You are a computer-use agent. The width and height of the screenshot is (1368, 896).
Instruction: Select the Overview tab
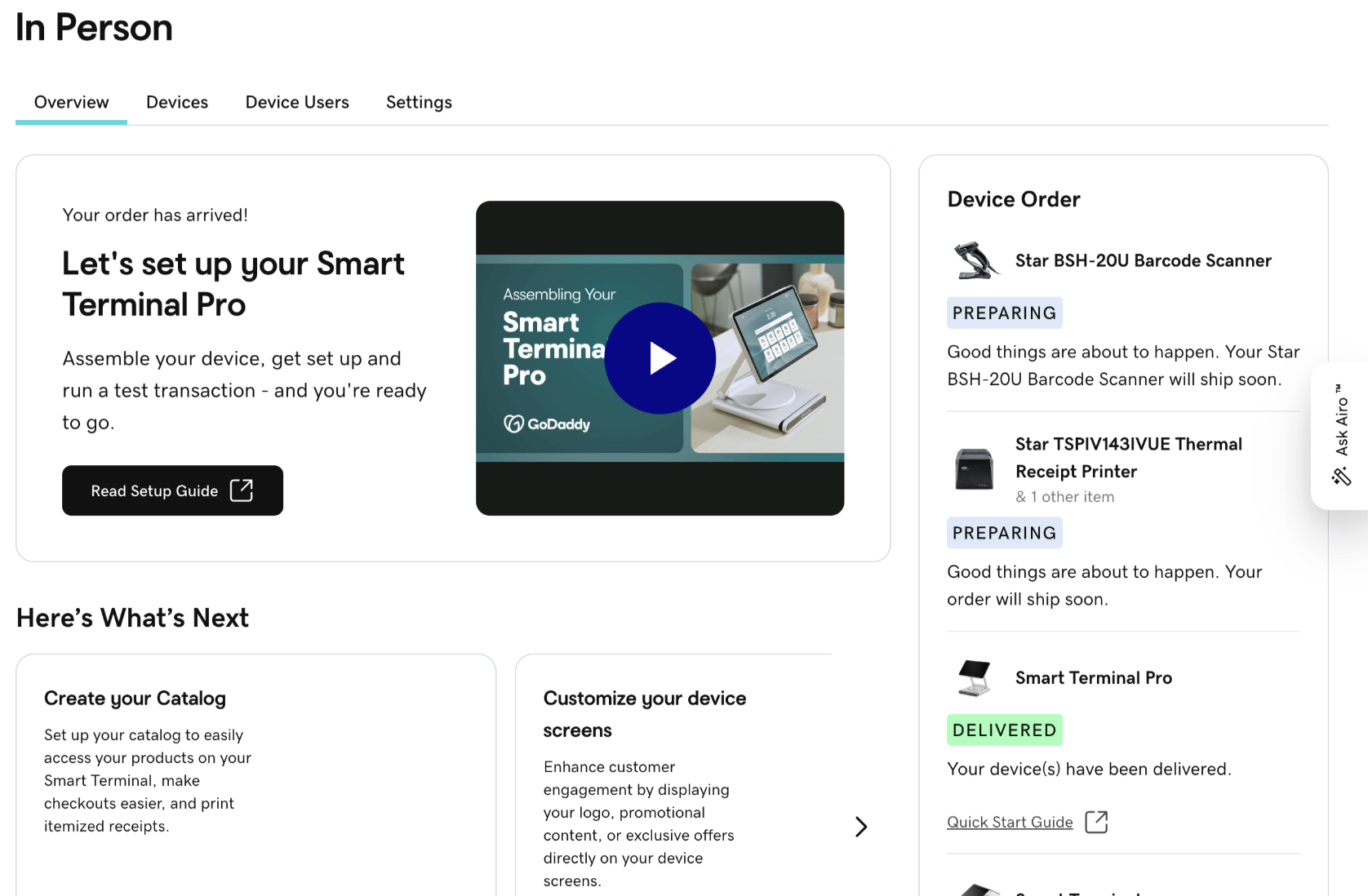72,102
